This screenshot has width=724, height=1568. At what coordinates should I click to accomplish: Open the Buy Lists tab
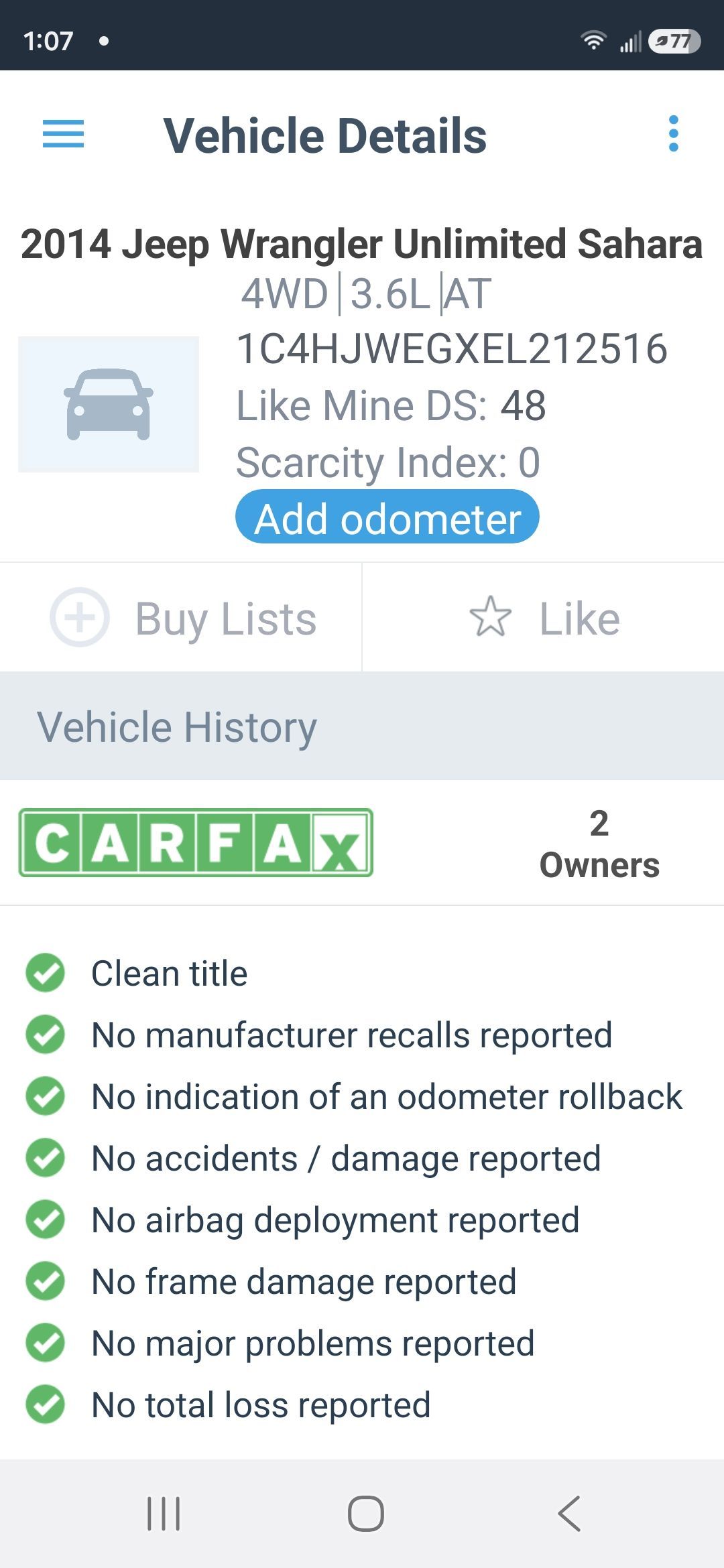[x=181, y=617]
